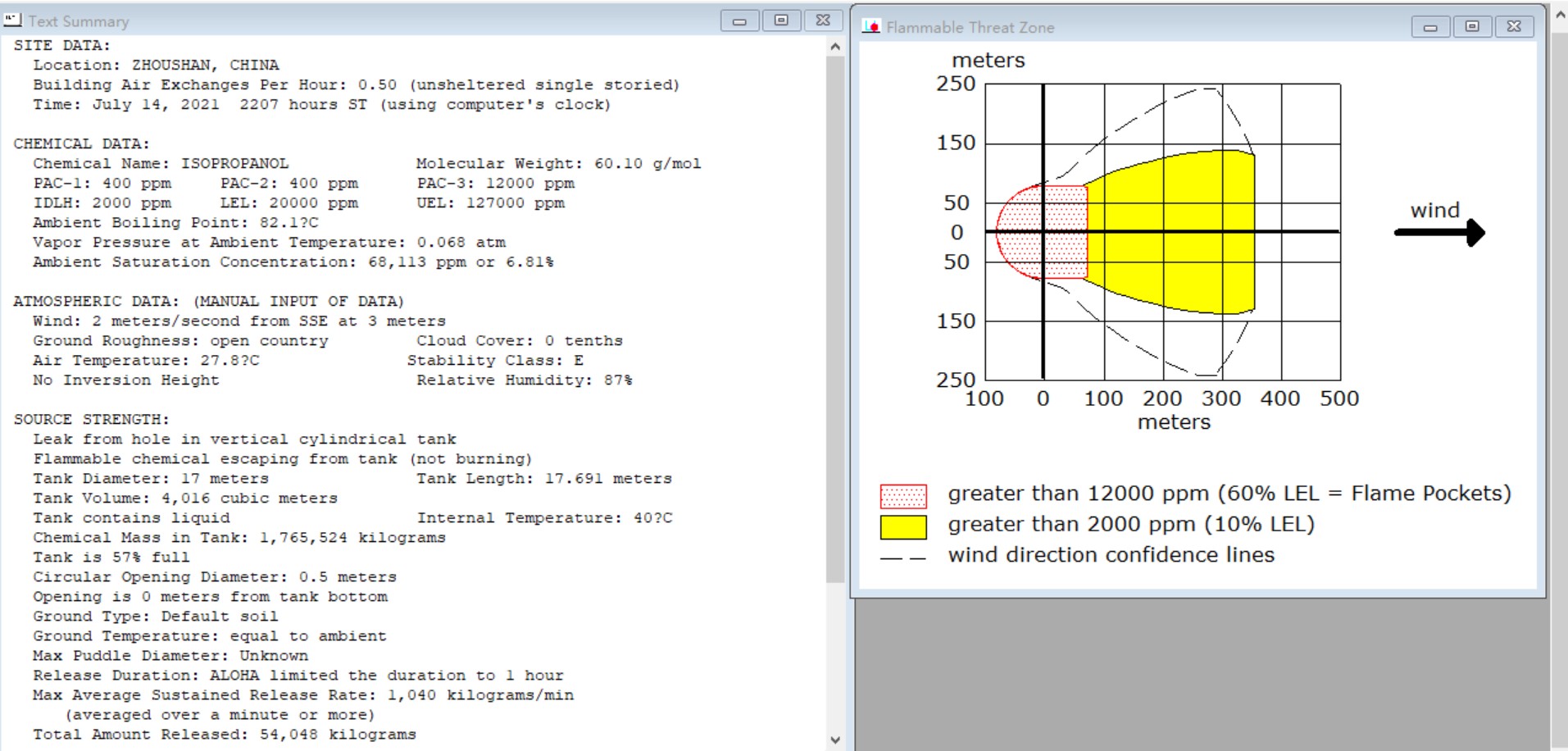Click the Text Summary vertical scrollbar thumb

click(x=834, y=319)
